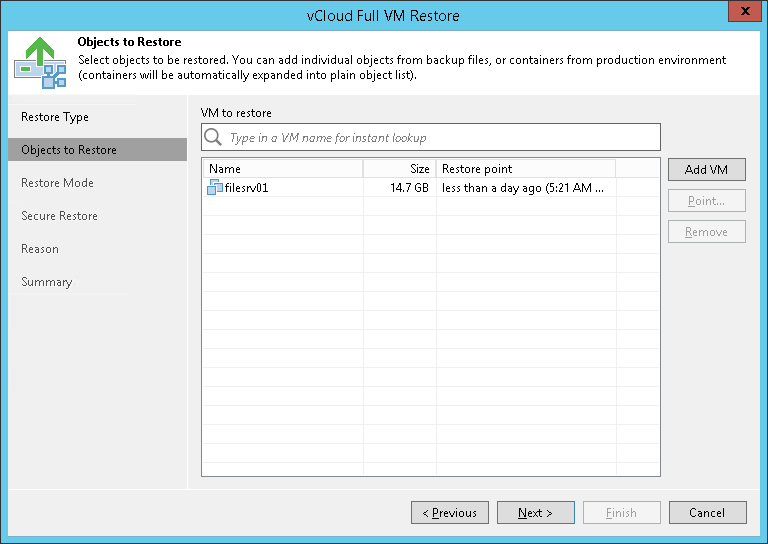This screenshot has width=768, height=544.
Task: Go to the Next wizard step
Action: (x=535, y=513)
